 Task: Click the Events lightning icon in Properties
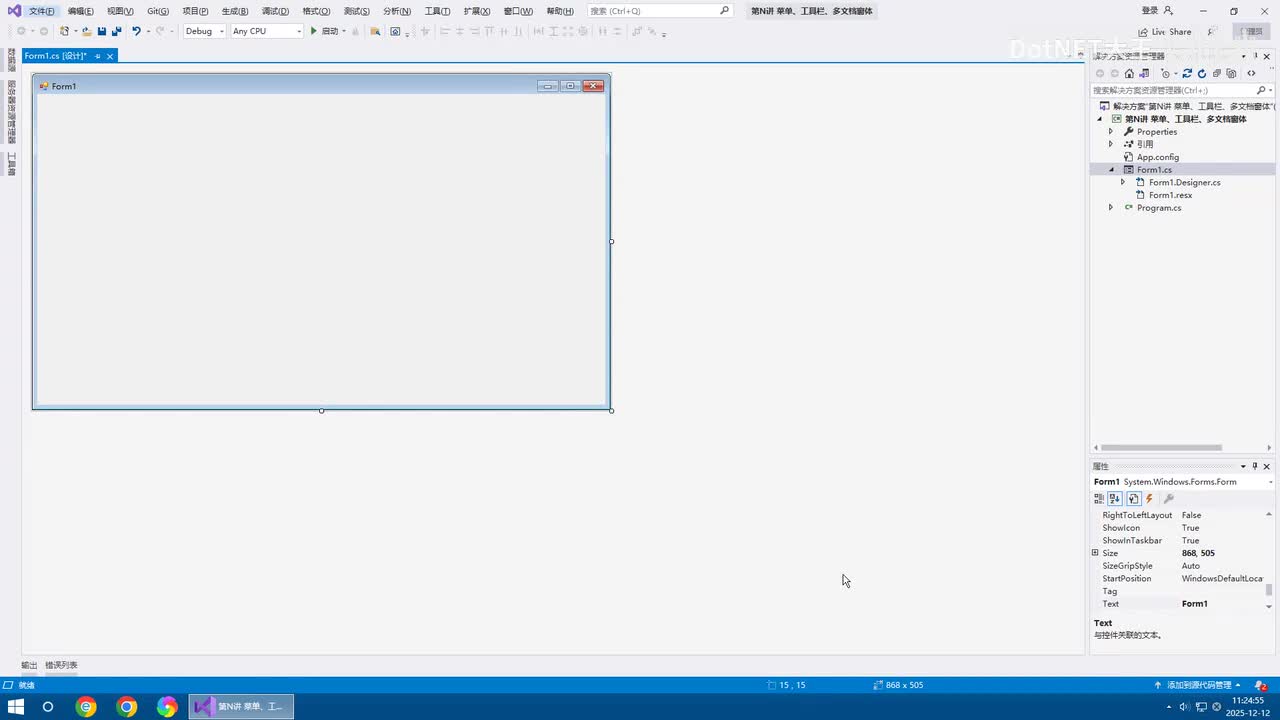click(1149, 498)
